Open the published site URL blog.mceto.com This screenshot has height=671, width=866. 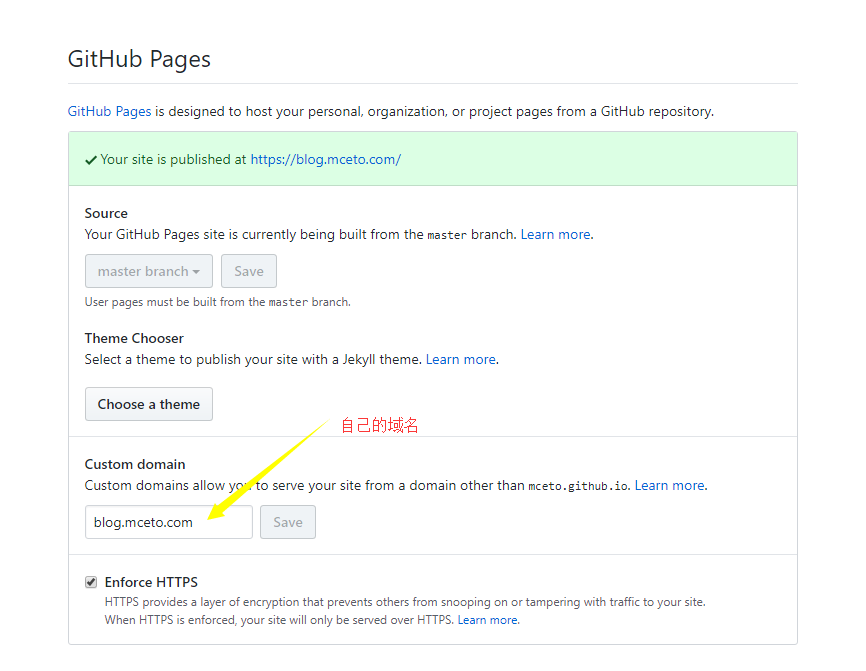point(325,160)
